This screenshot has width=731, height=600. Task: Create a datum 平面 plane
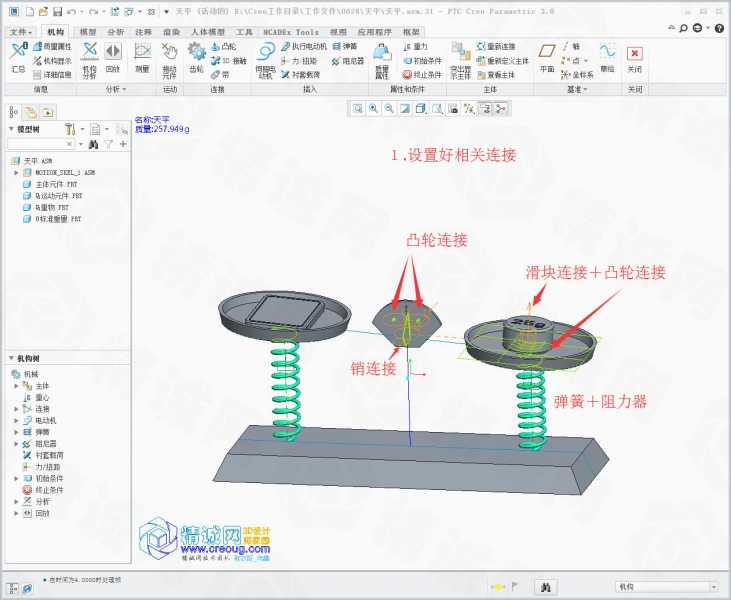[547, 58]
